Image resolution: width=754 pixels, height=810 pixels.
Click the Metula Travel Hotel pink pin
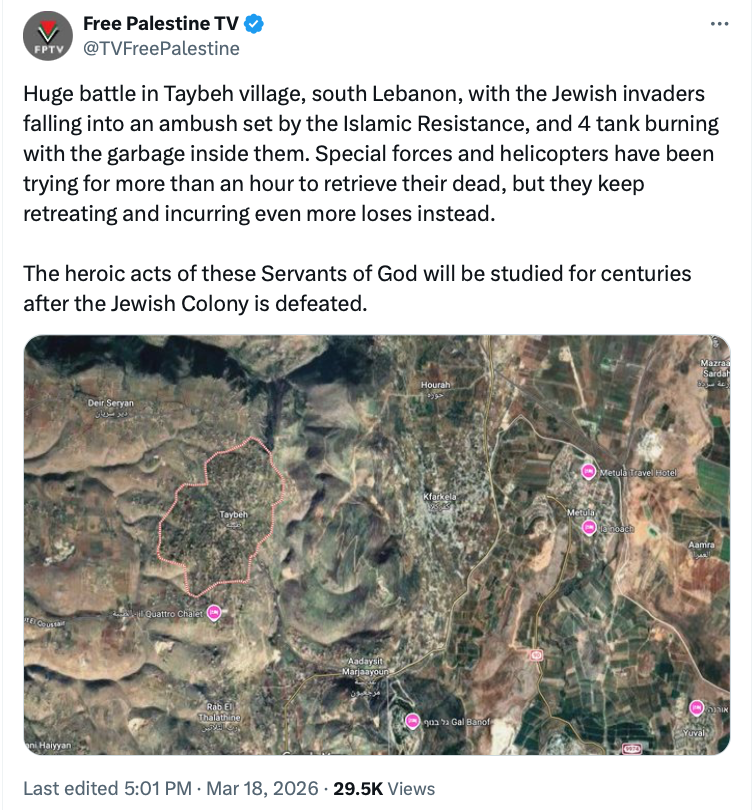(588, 471)
